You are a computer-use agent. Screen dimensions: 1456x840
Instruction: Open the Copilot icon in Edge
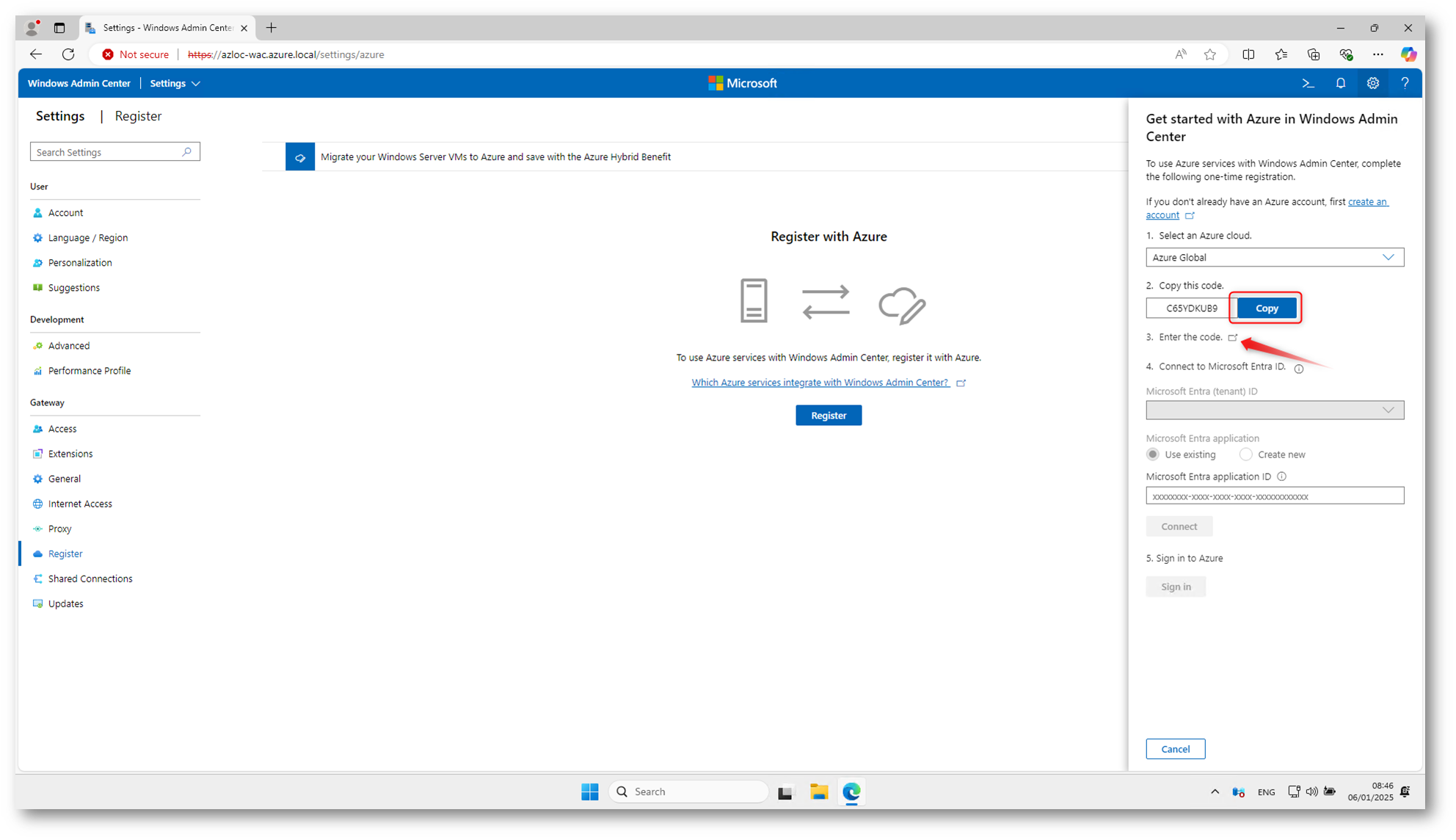coord(1408,54)
